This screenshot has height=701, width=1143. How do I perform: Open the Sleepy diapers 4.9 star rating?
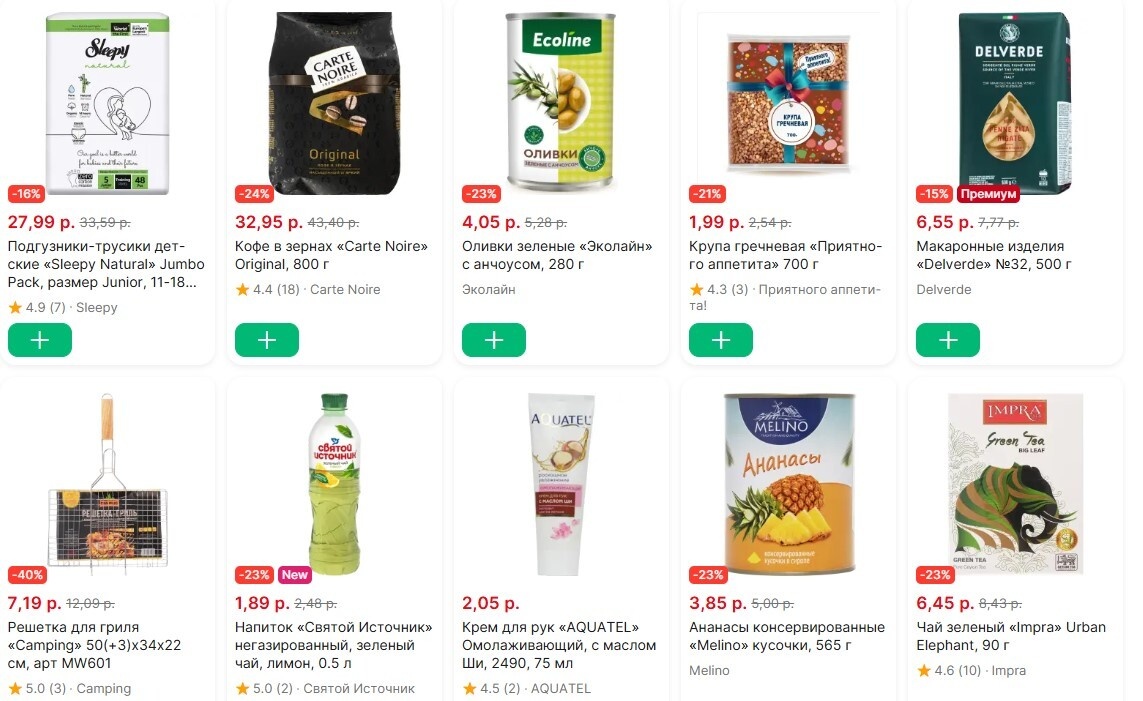(36, 308)
